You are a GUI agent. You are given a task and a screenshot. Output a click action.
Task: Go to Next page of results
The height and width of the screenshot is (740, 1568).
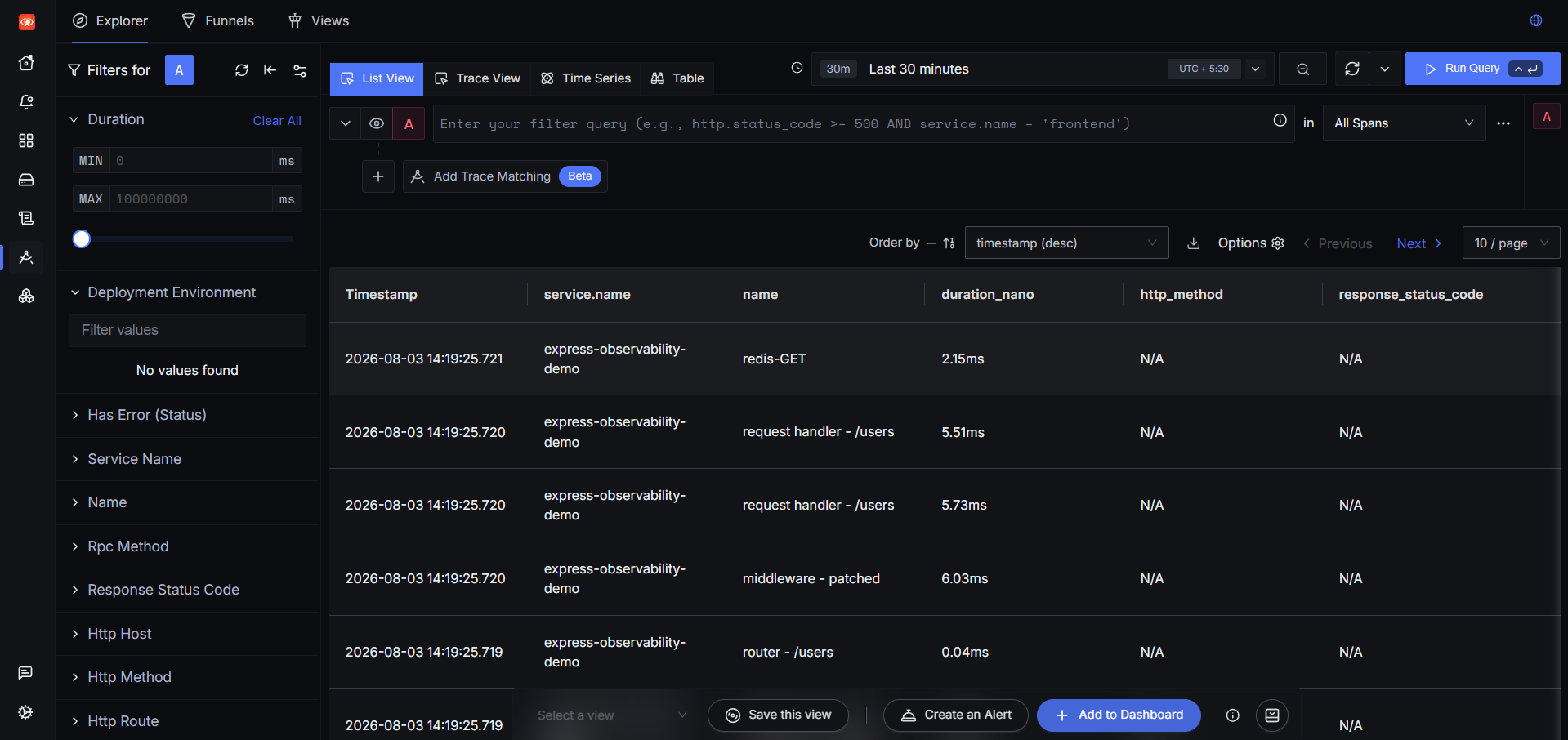point(1419,243)
